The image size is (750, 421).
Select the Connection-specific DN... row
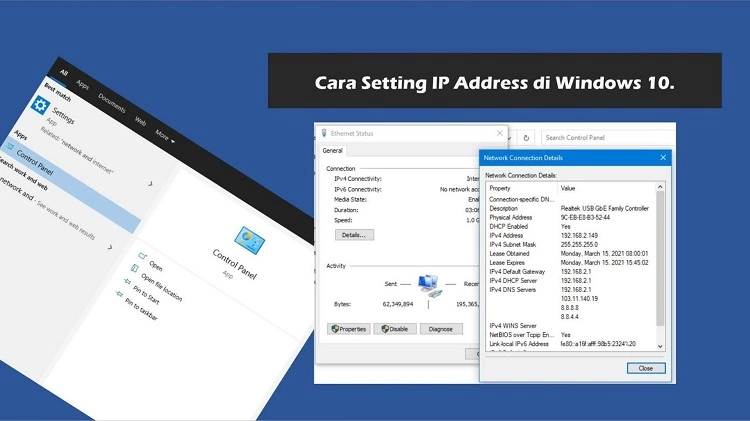tap(571, 199)
